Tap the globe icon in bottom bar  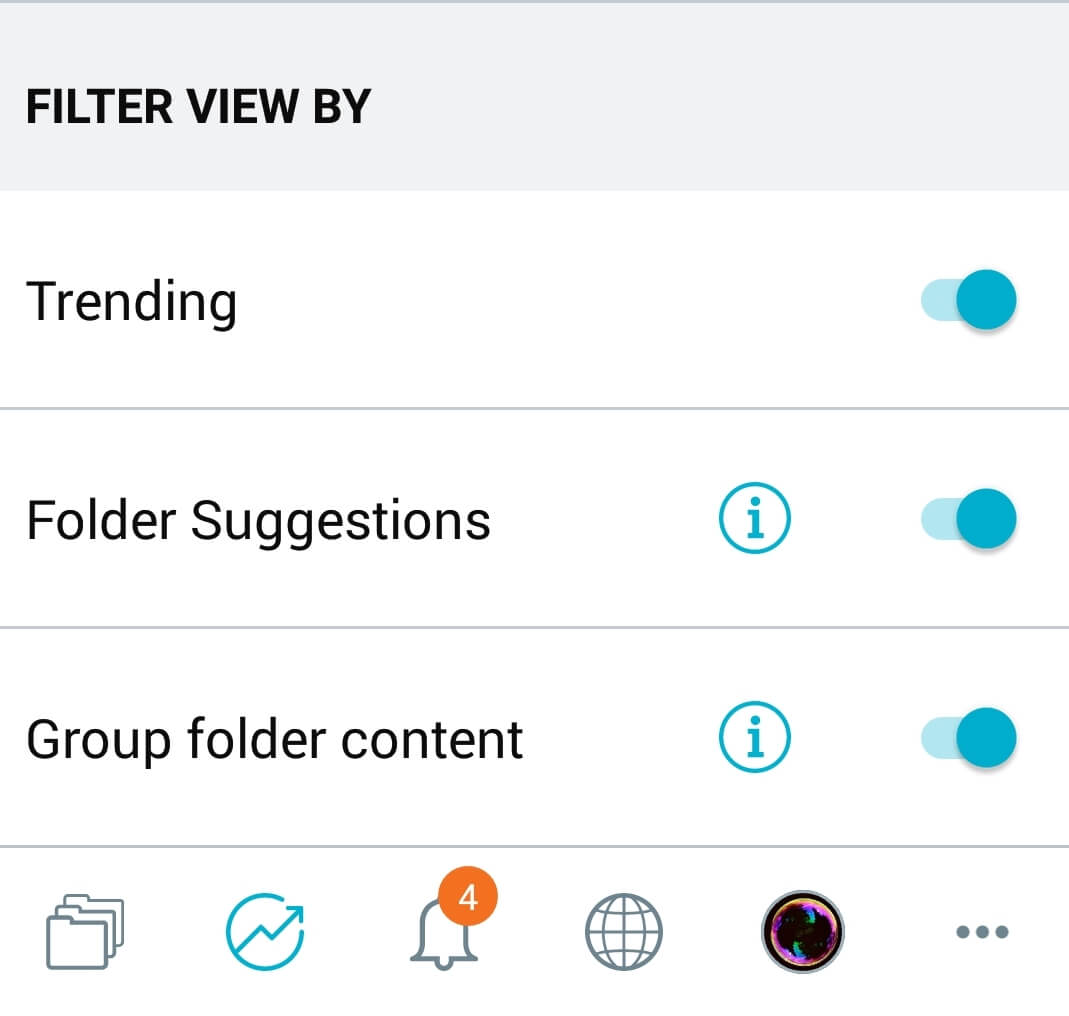pyautogui.click(x=624, y=931)
